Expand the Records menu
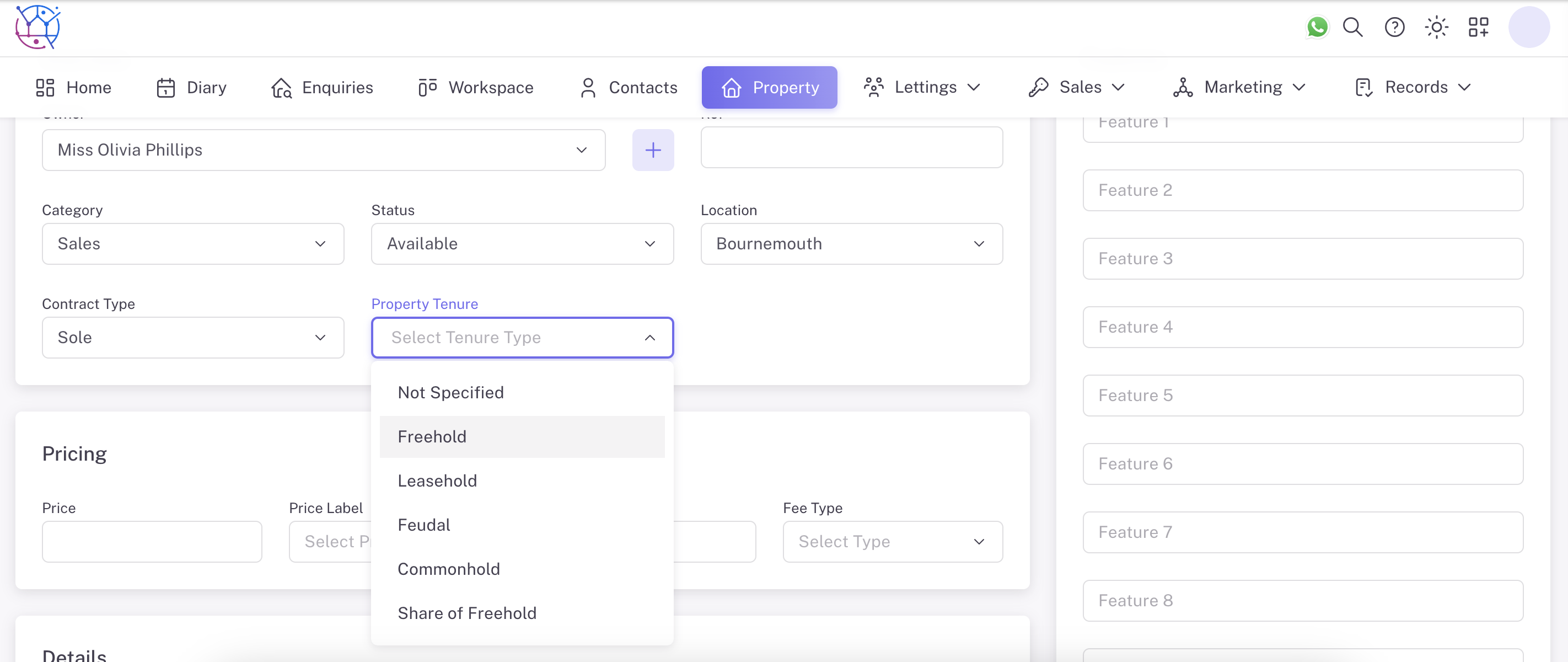Image resolution: width=1568 pixels, height=662 pixels. coord(1413,88)
